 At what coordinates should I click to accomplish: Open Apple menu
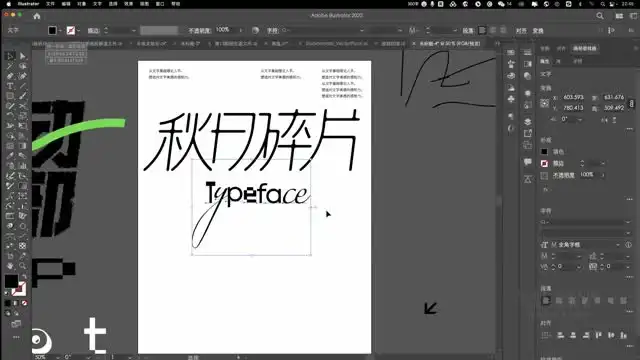pos(9,4)
